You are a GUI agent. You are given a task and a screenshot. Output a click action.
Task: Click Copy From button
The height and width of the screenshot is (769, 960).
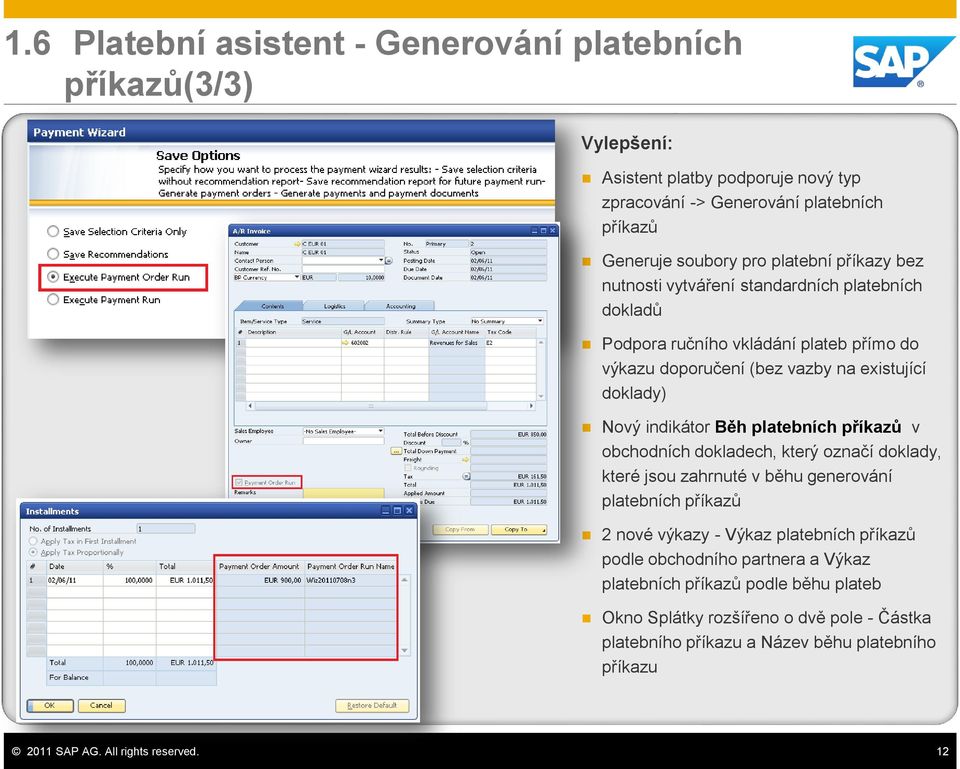[460, 530]
